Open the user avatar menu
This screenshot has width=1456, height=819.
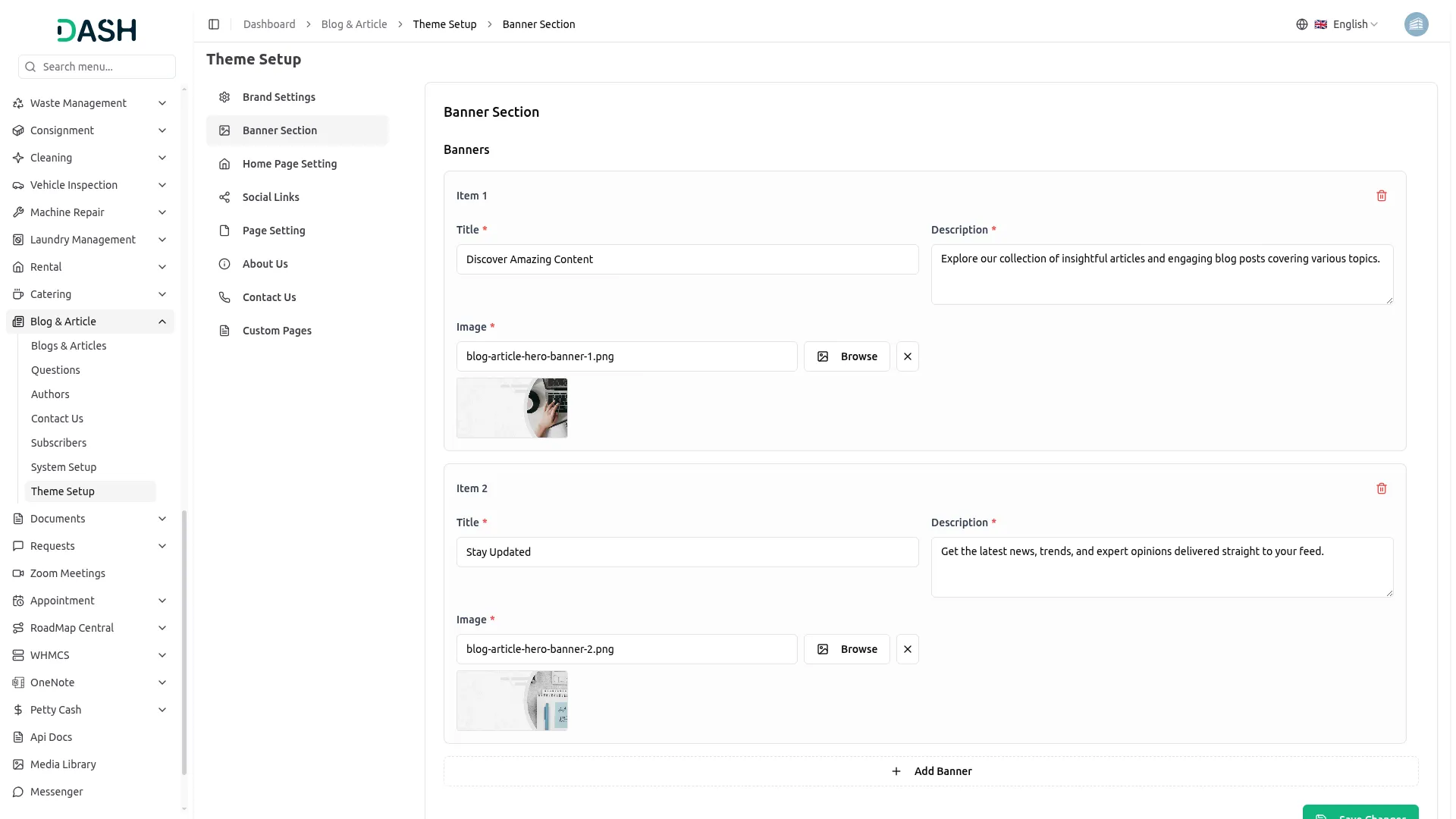tap(1416, 24)
